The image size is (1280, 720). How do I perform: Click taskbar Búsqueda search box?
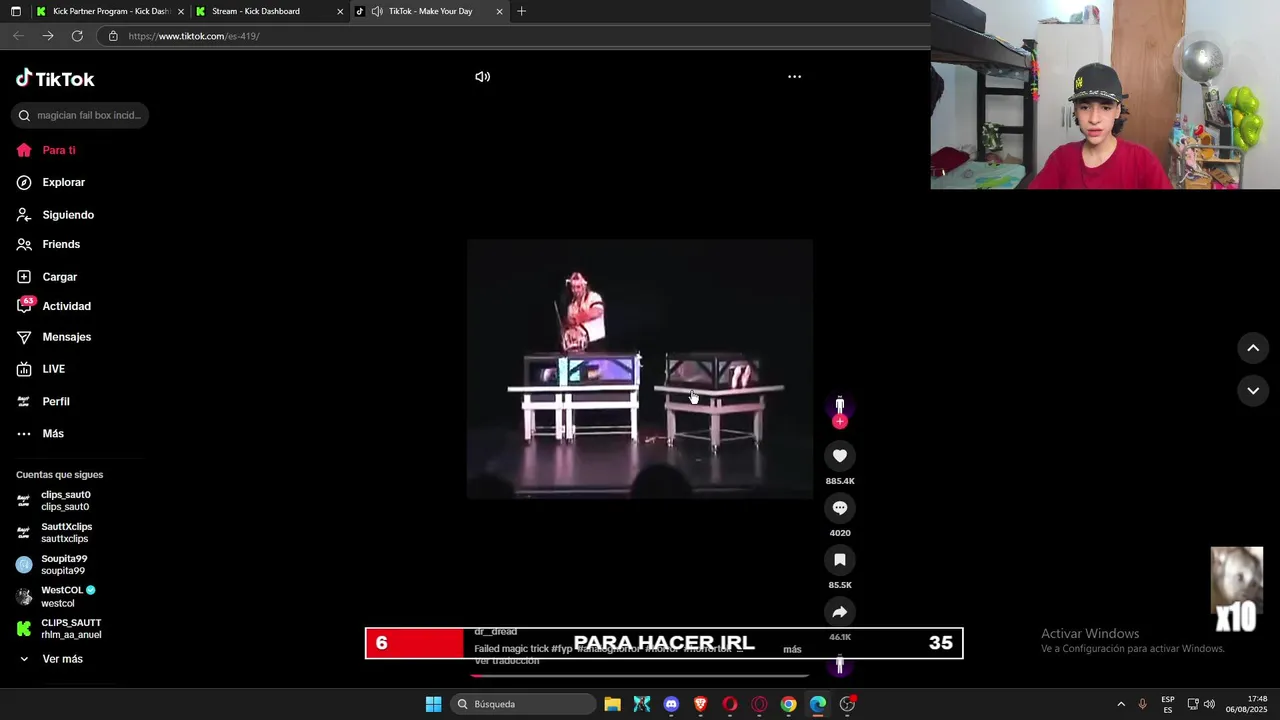coord(522,704)
